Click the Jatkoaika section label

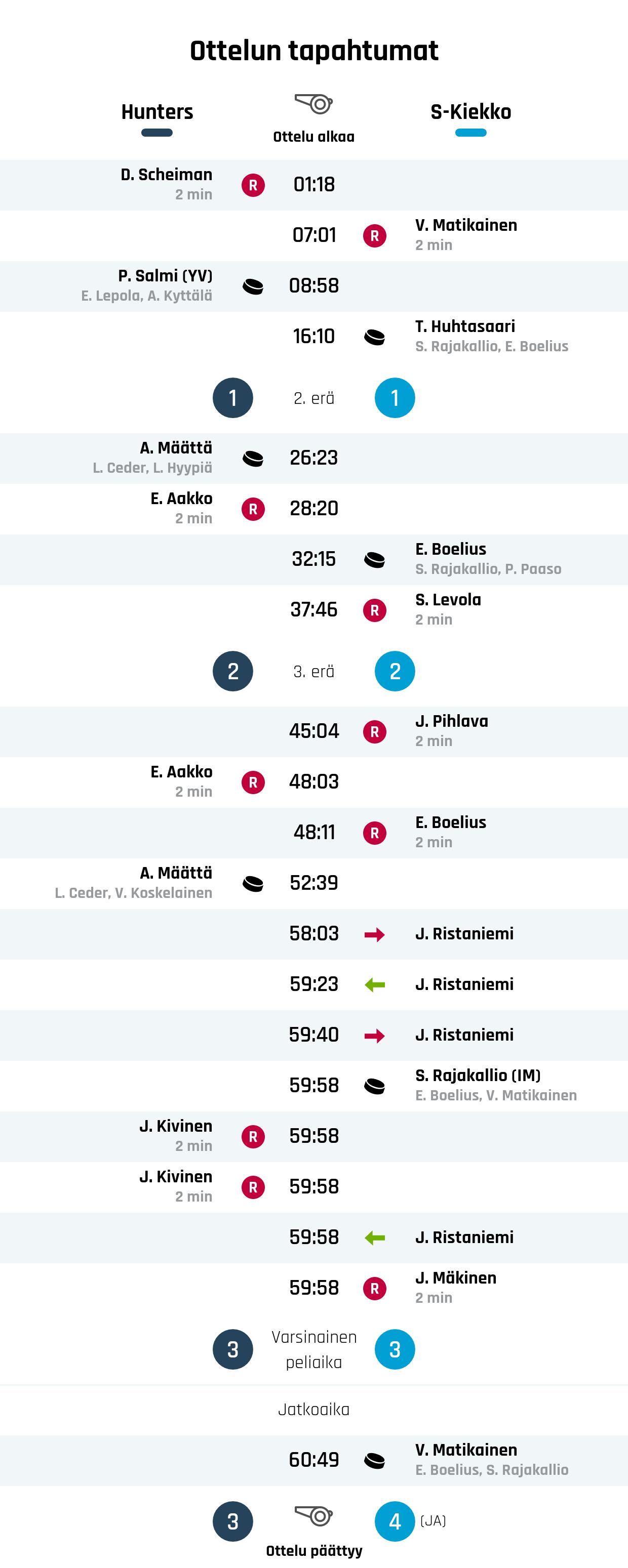click(x=313, y=1409)
